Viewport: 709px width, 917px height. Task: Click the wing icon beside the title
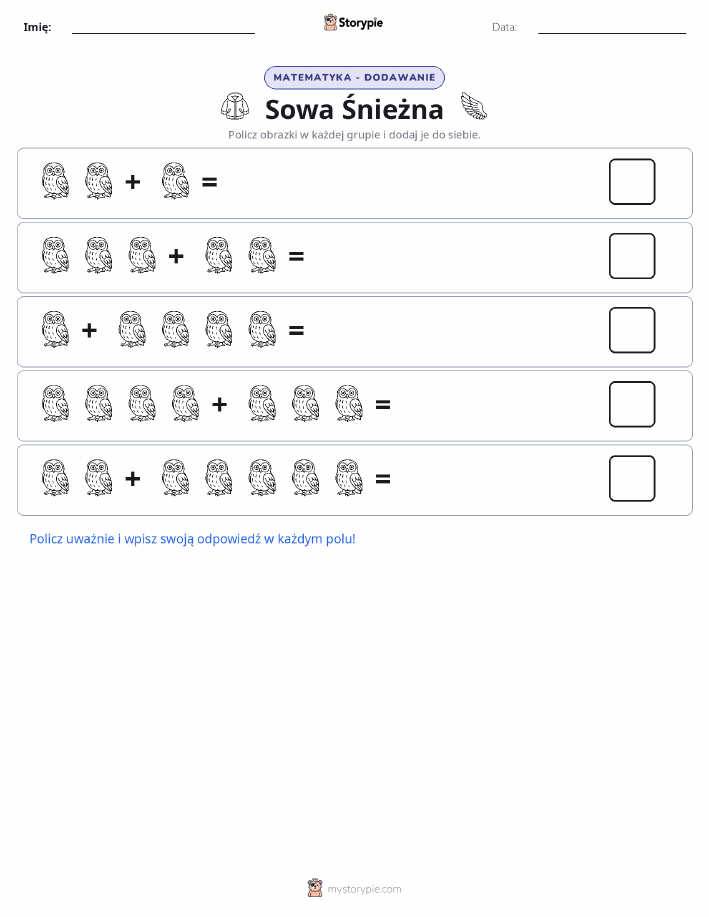(x=473, y=106)
